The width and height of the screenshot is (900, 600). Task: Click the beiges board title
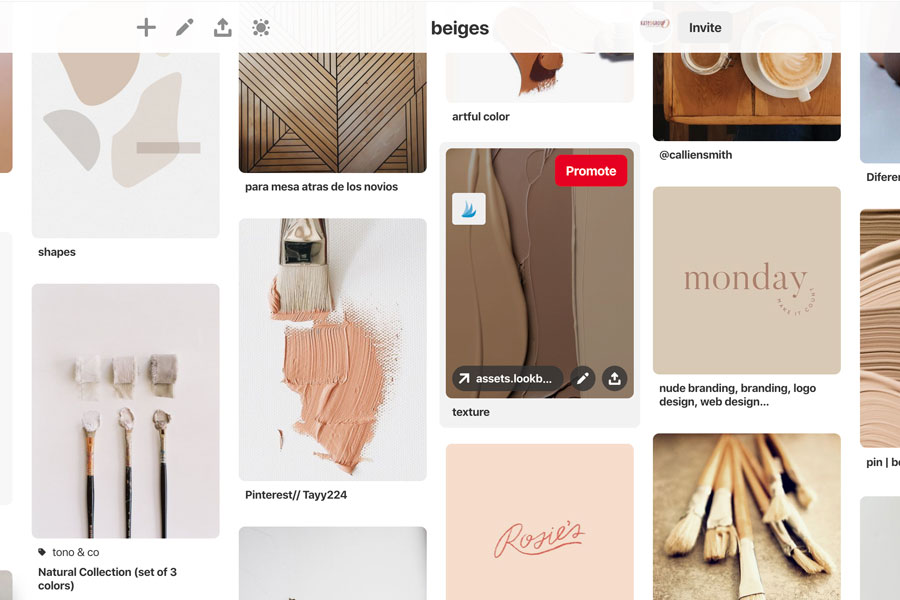pyautogui.click(x=460, y=28)
